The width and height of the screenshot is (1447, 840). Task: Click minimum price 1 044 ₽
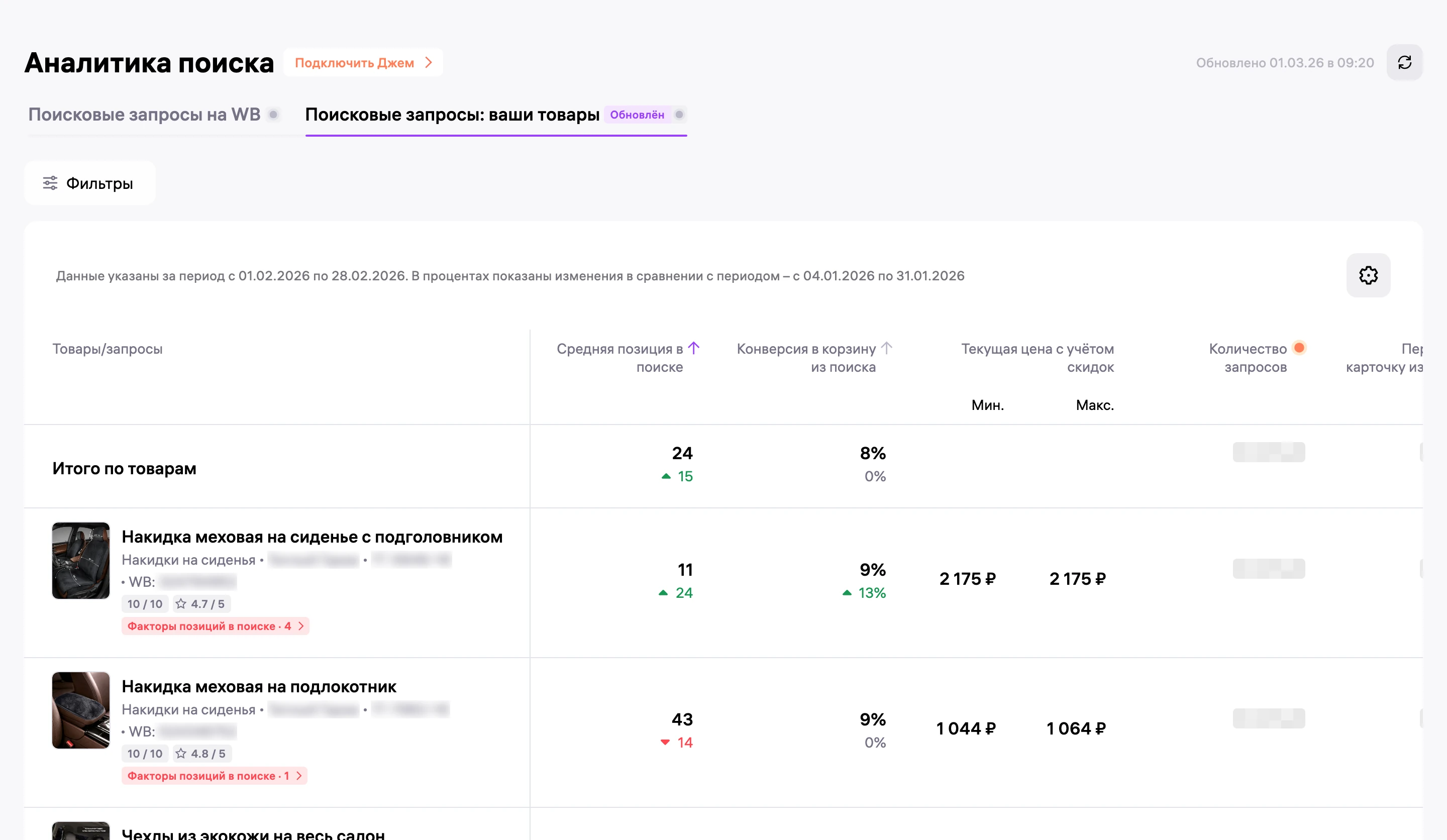click(966, 728)
